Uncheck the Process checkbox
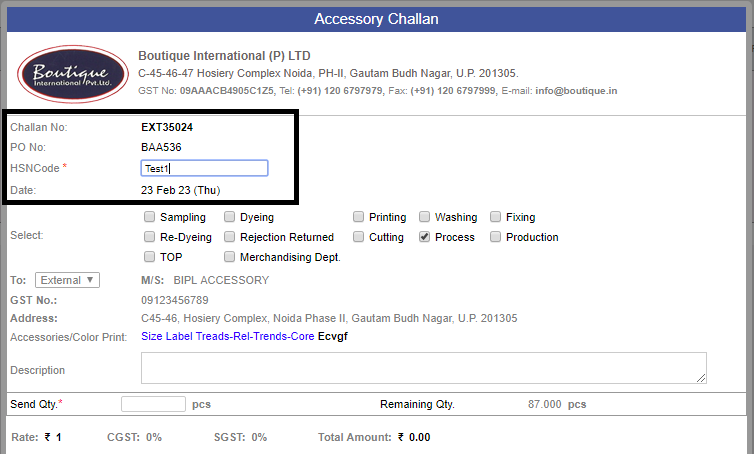The image size is (754, 454). click(424, 237)
